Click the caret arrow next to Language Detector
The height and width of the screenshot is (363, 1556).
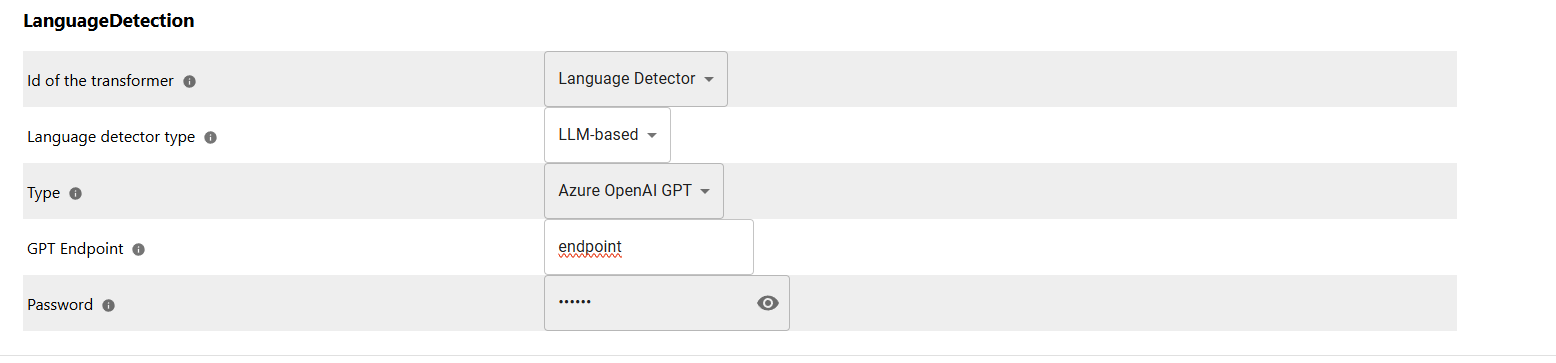pyautogui.click(x=709, y=80)
